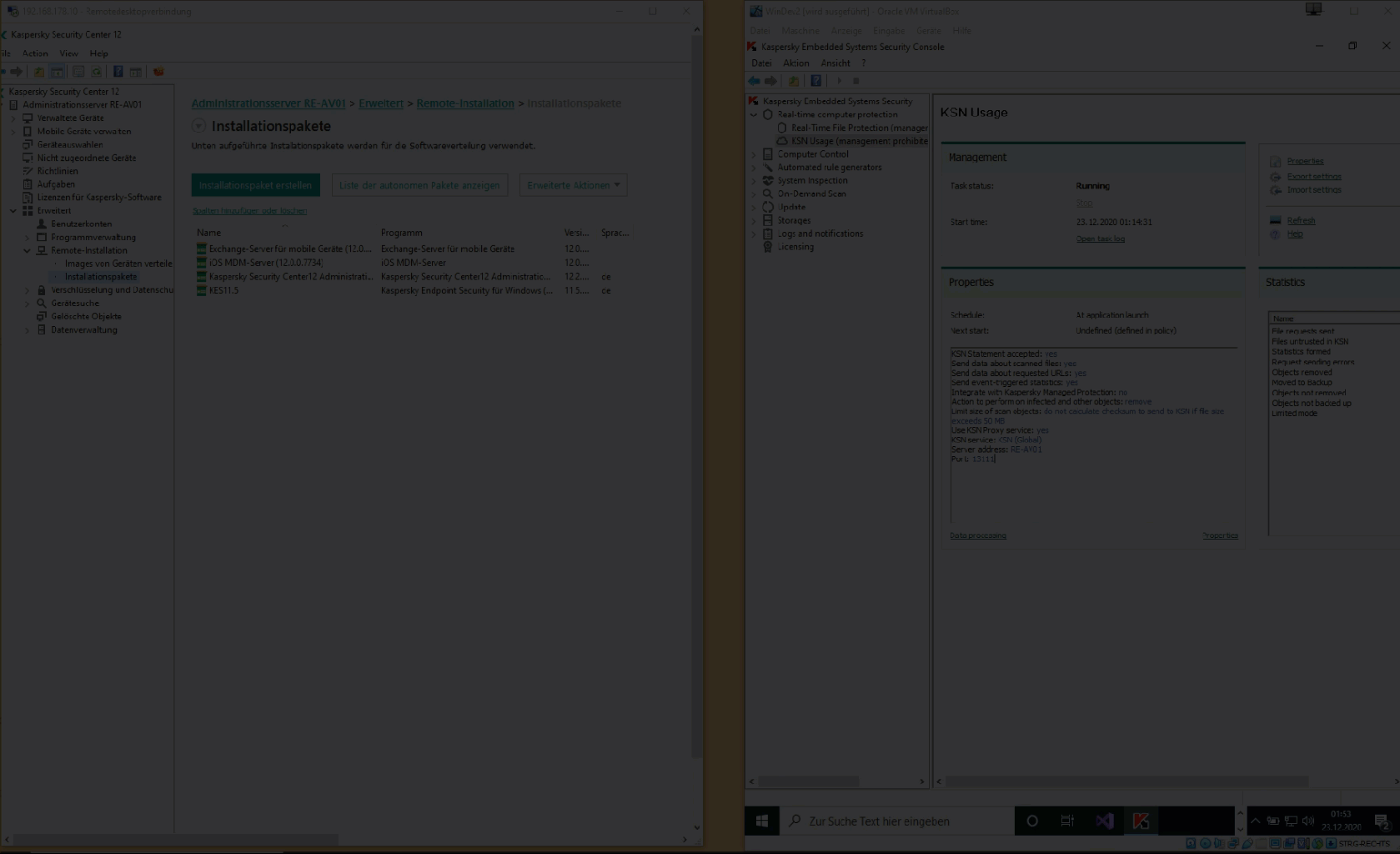Open the Aktion menu in the Embedded Systems Console
This screenshot has width=1400, height=854.
[x=796, y=63]
